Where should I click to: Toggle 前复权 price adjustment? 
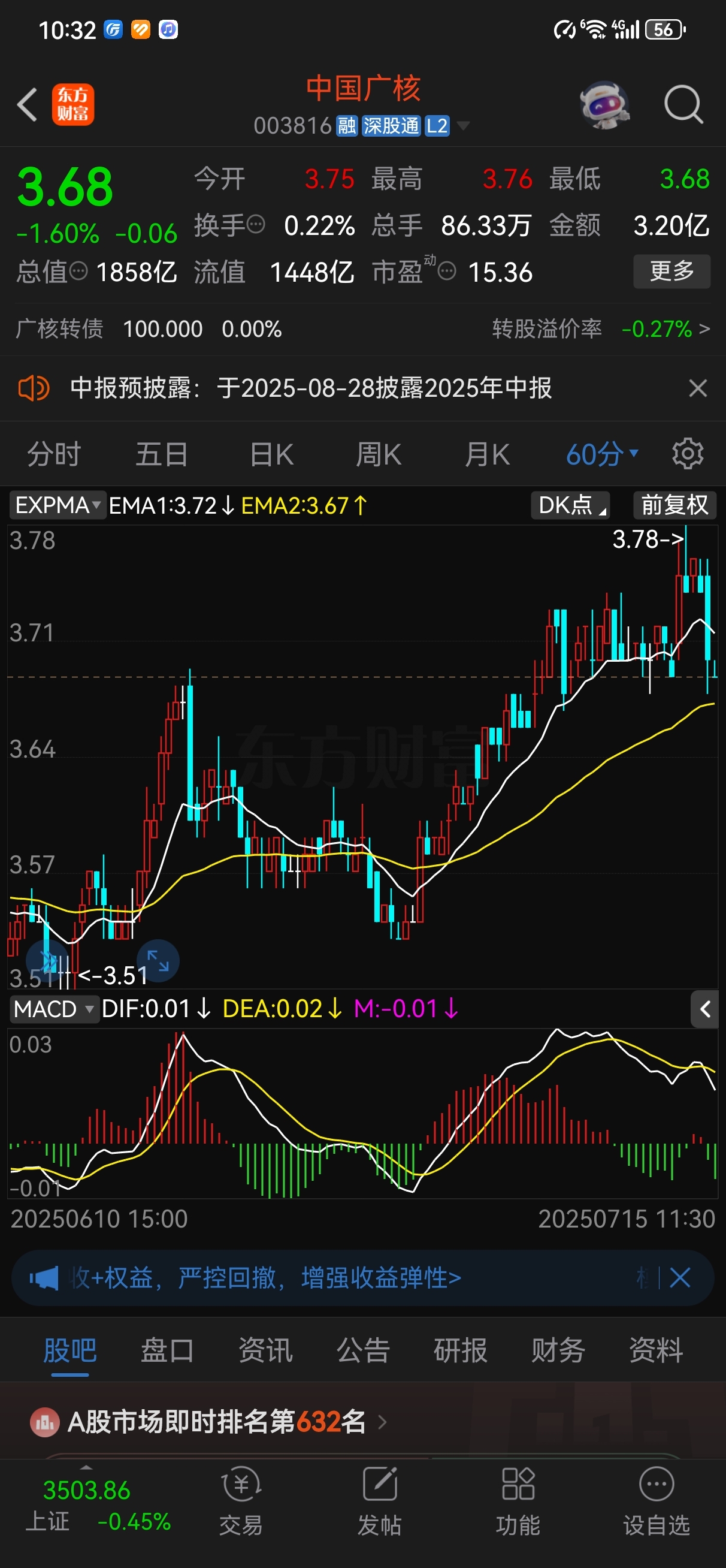pos(674,505)
